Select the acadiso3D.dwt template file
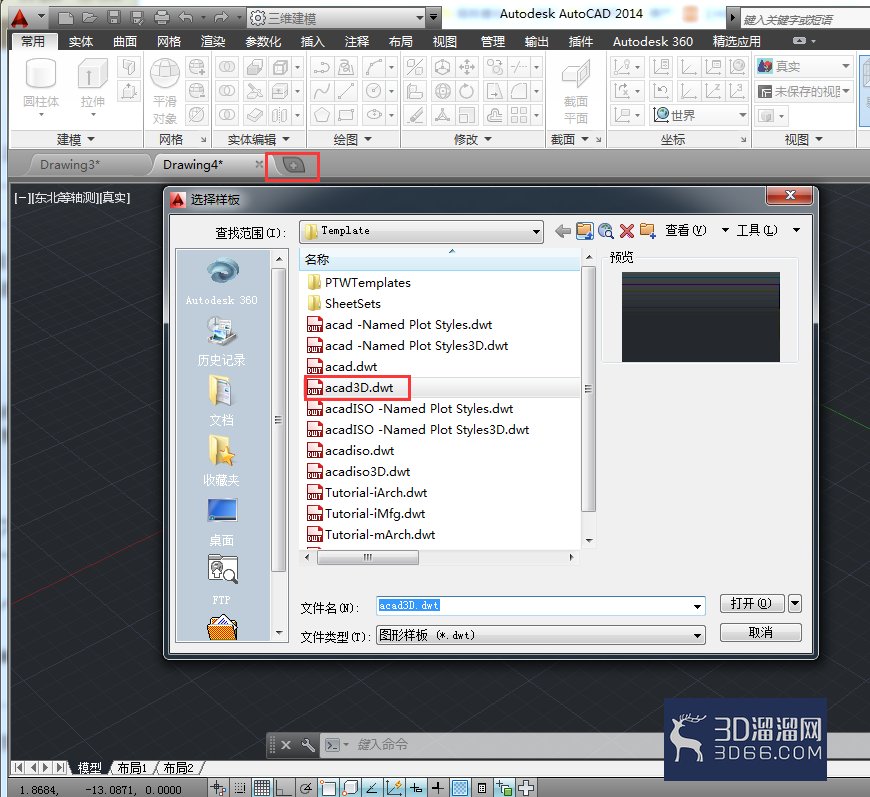The width and height of the screenshot is (870, 797). [x=367, y=472]
